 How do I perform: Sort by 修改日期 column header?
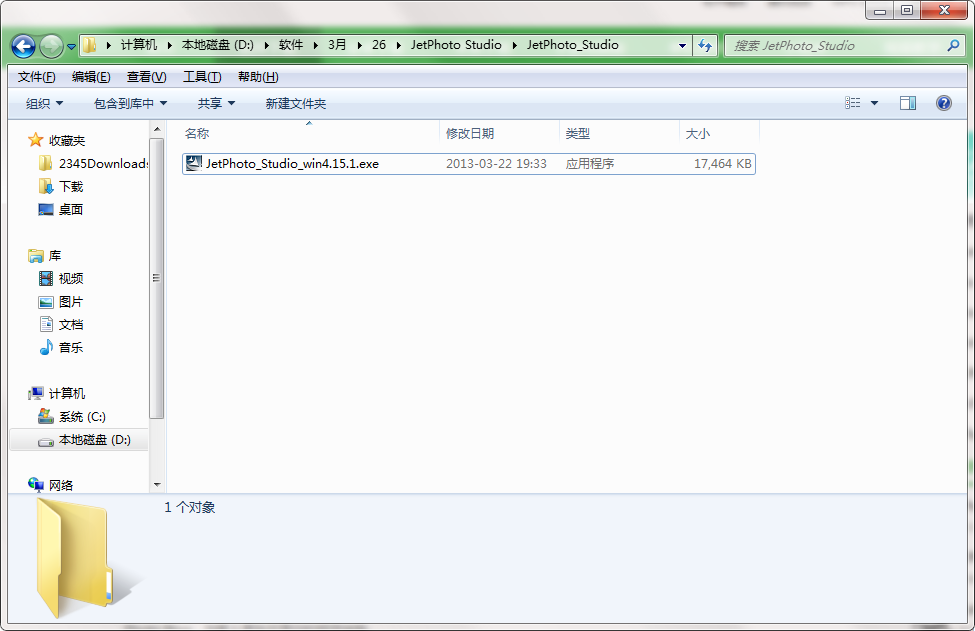coord(500,133)
